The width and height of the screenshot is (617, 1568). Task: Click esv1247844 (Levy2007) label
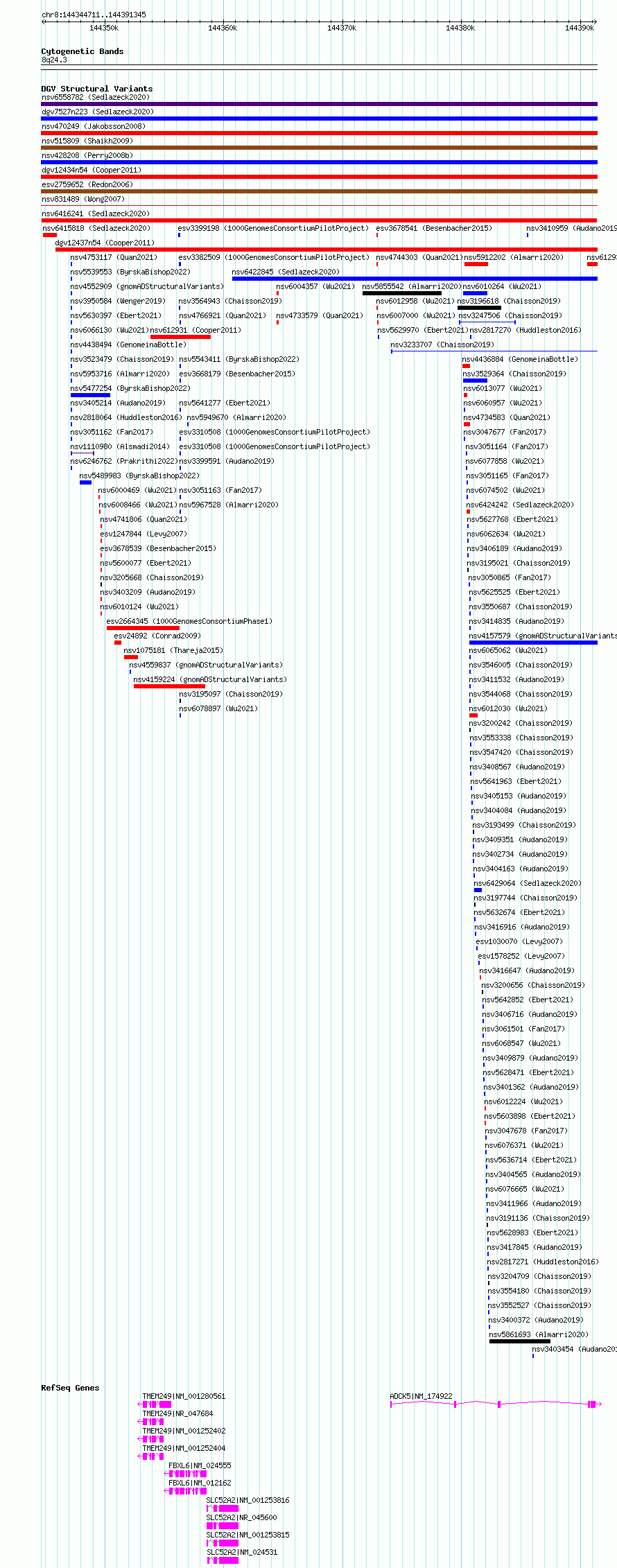pos(144,534)
